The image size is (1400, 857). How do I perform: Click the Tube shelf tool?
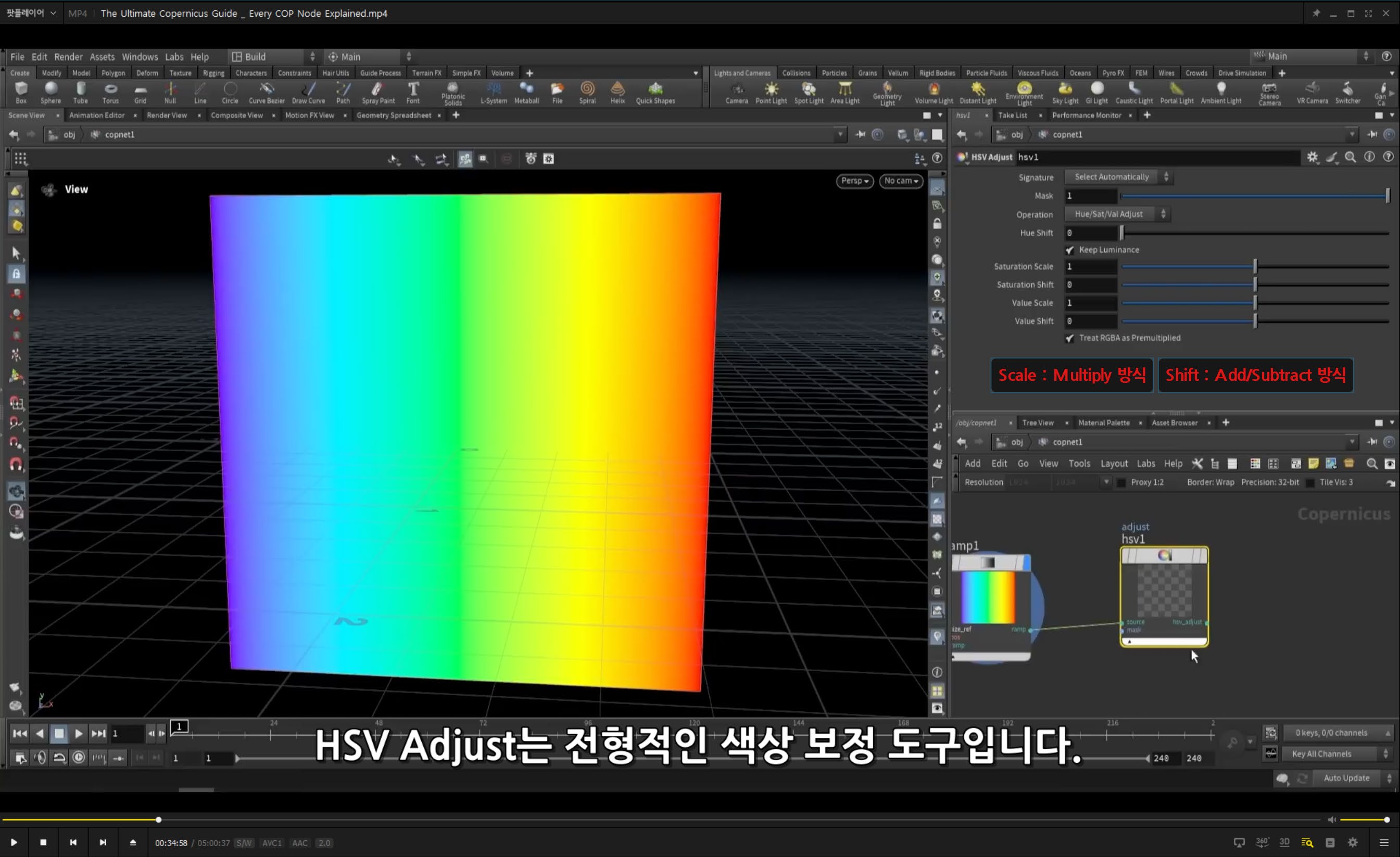(x=81, y=93)
